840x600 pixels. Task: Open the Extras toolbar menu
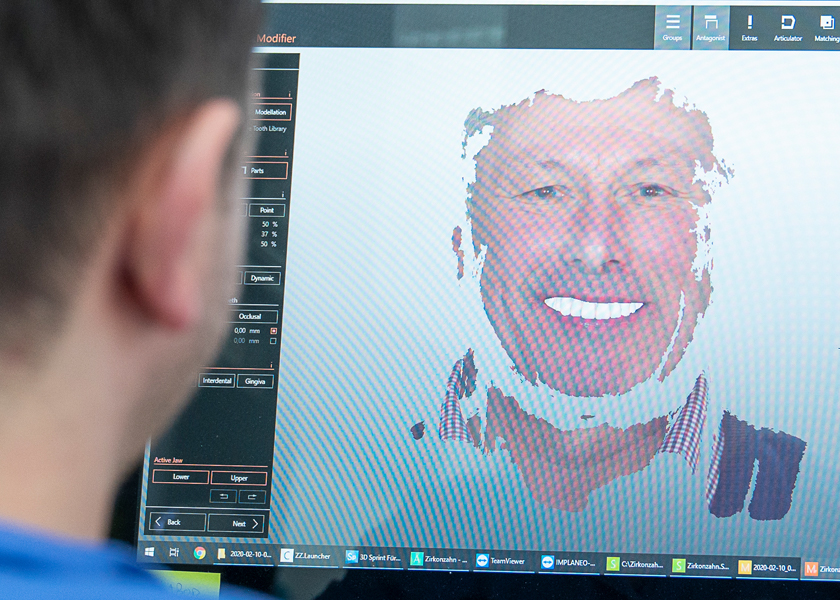(749, 27)
